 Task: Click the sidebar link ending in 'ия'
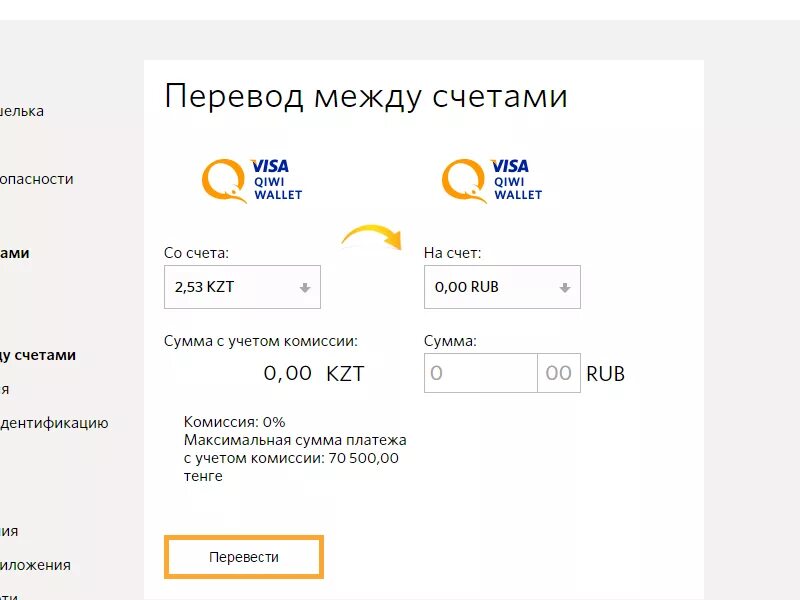coord(9,531)
